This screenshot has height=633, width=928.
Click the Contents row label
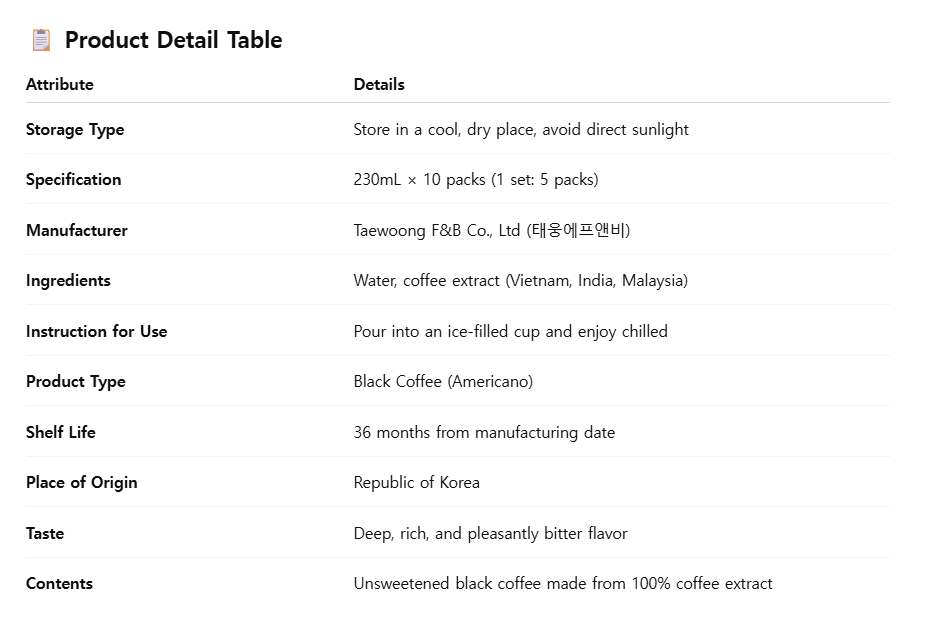[x=59, y=584]
